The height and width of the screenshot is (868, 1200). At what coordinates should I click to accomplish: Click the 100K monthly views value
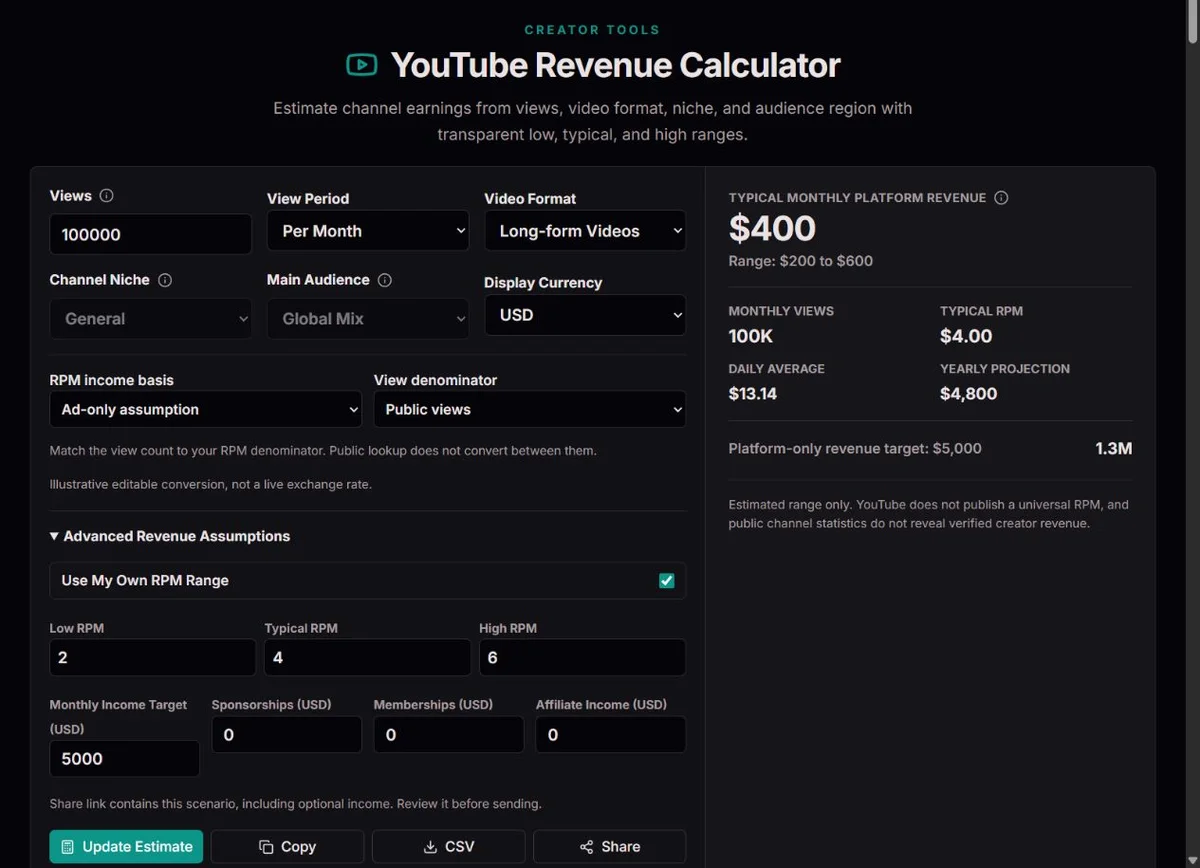pyautogui.click(x=751, y=336)
